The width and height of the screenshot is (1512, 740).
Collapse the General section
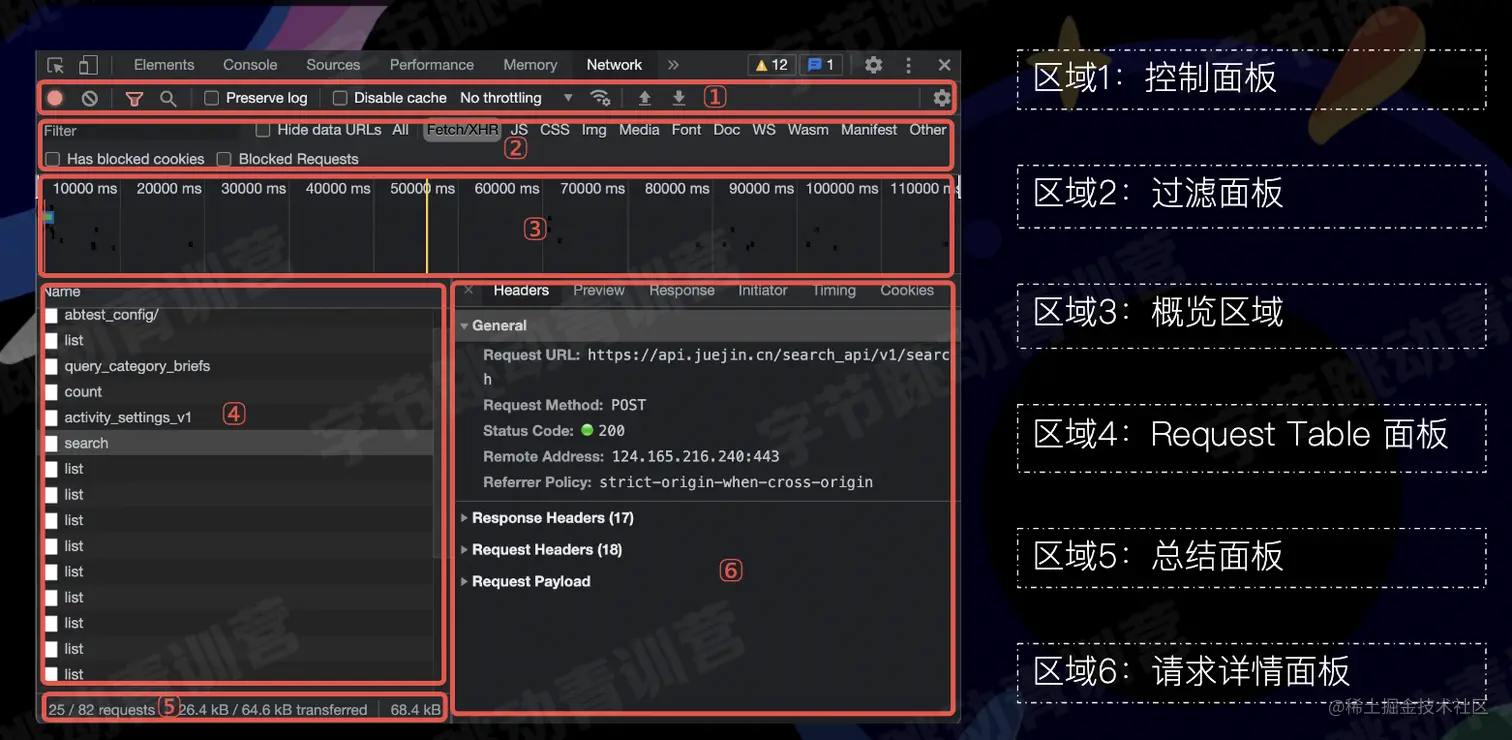(464, 326)
